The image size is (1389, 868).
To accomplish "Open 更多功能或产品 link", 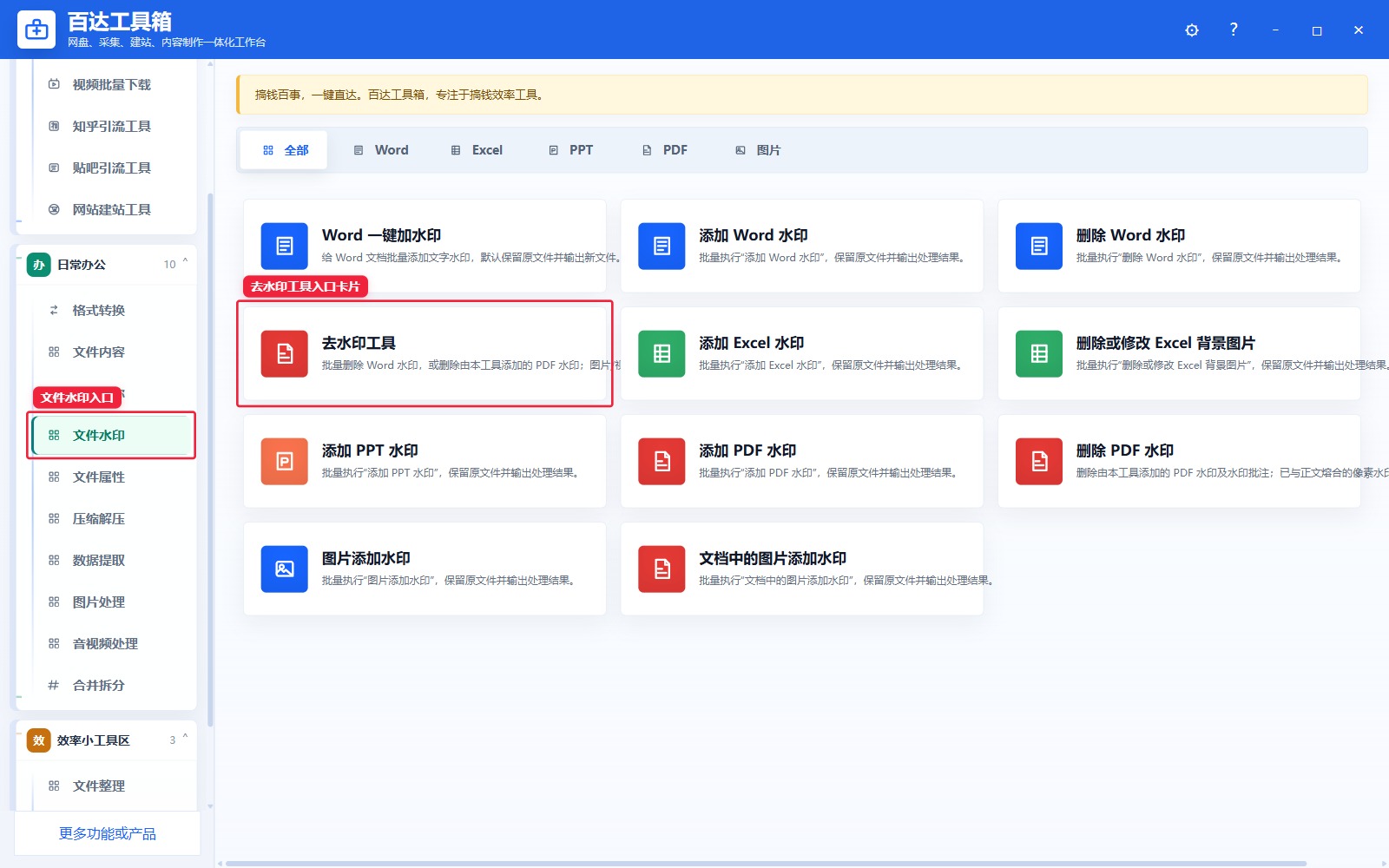I will pyautogui.click(x=107, y=833).
